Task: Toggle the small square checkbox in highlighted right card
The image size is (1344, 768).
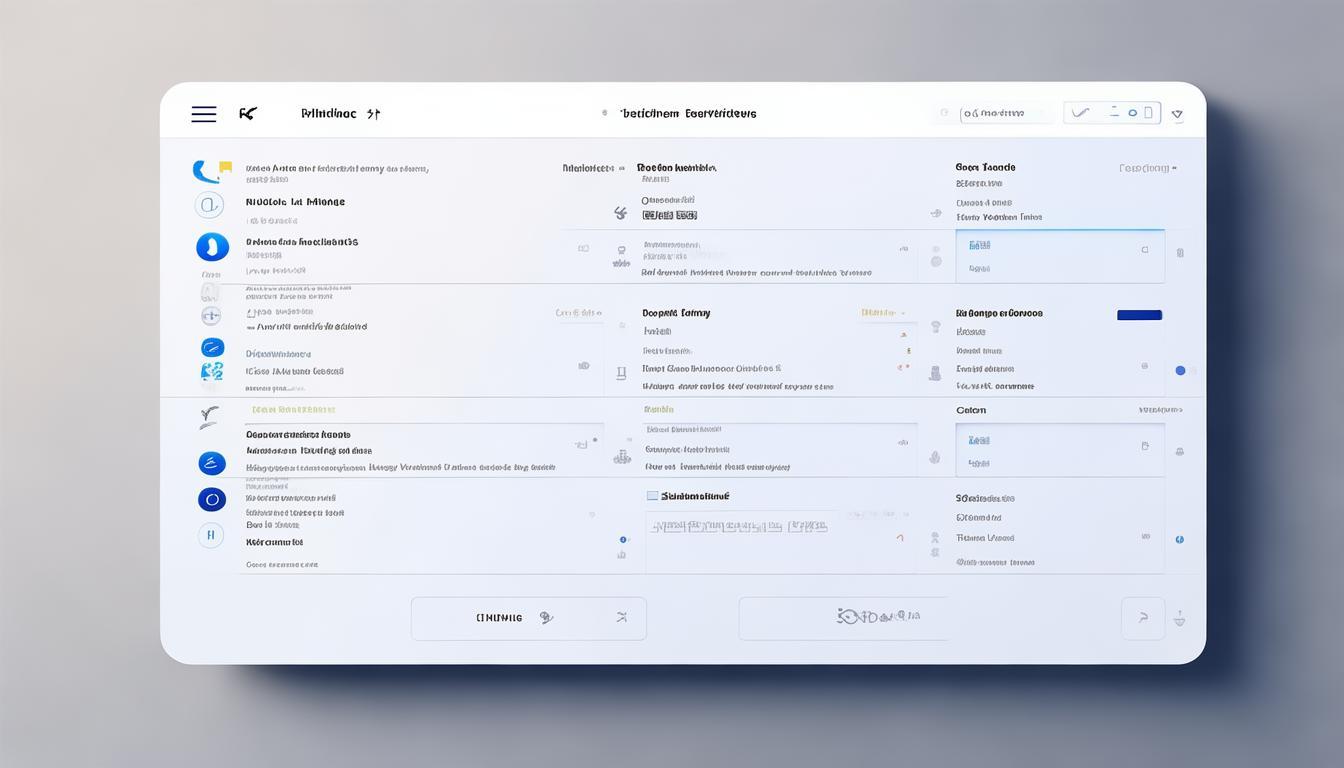Action: (1145, 250)
